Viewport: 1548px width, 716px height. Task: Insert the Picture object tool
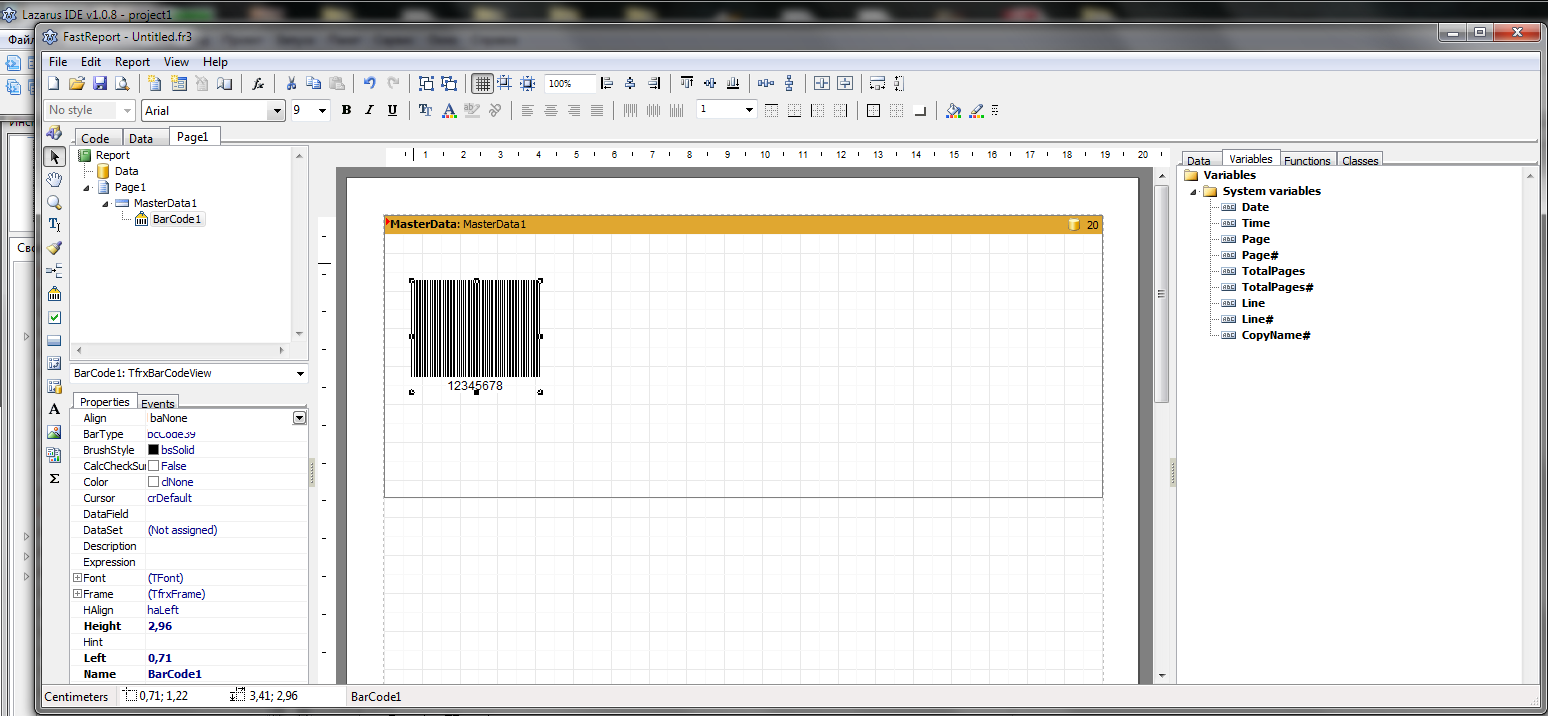55,432
